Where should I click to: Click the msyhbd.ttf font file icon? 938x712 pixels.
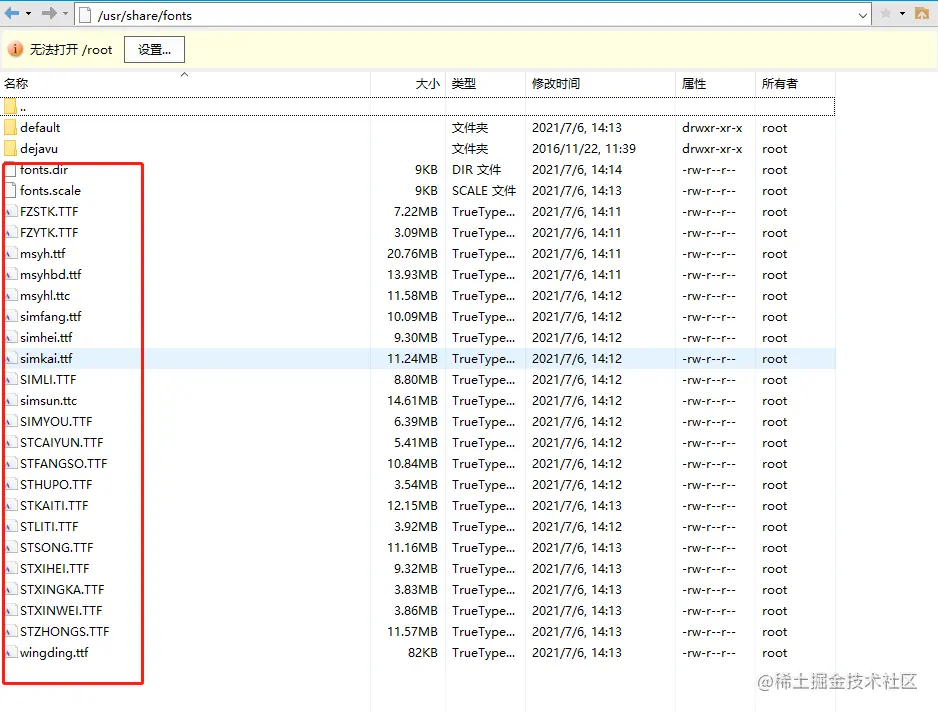click(x=10, y=275)
